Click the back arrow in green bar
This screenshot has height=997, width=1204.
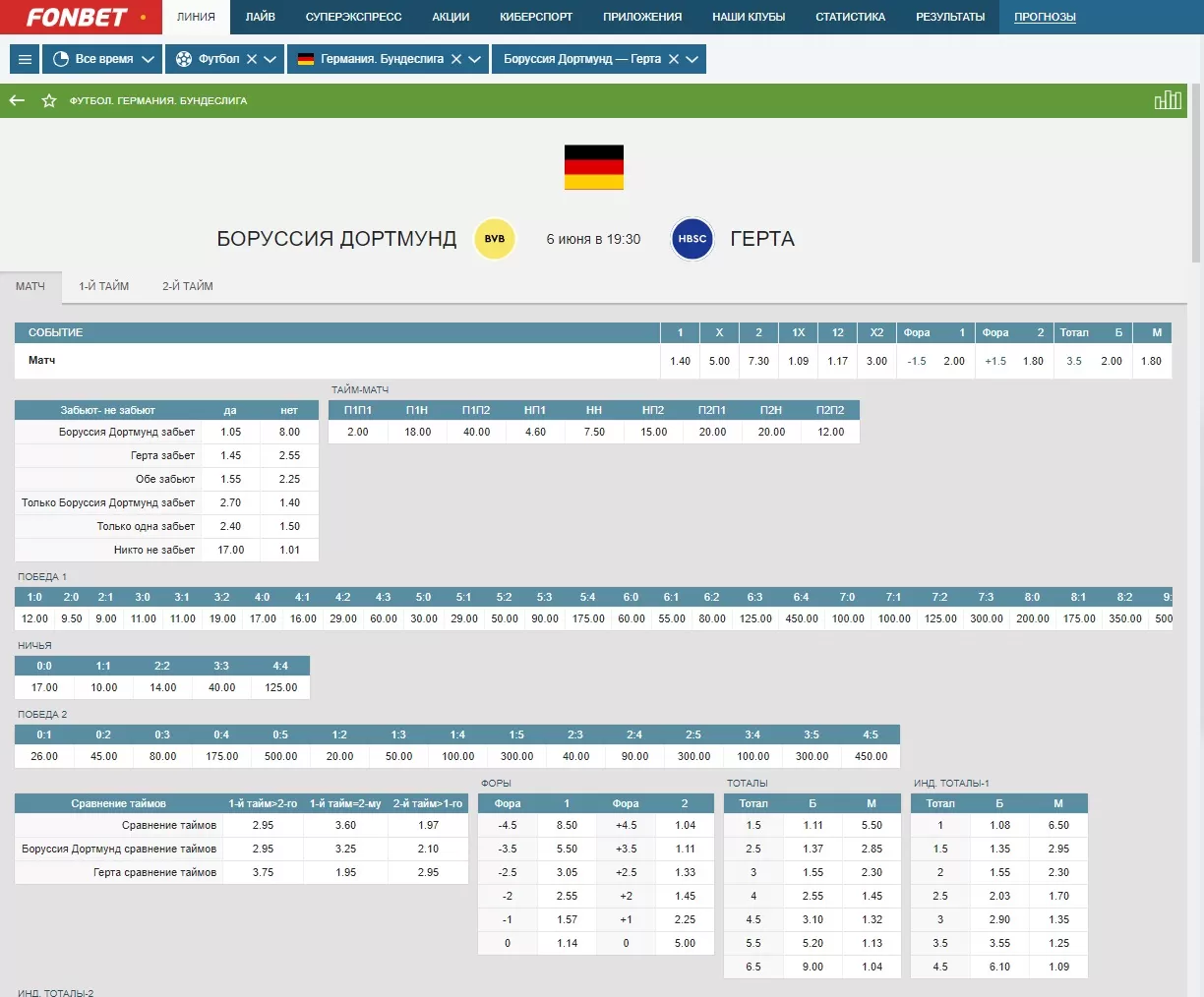tap(17, 100)
